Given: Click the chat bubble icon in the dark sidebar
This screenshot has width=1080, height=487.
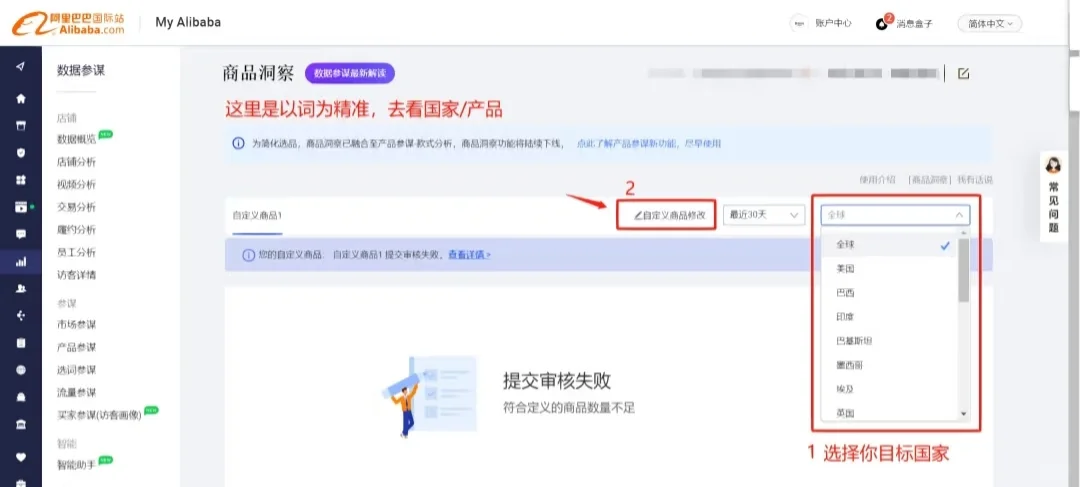Looking at the screenshot, I should coord(21,234).
